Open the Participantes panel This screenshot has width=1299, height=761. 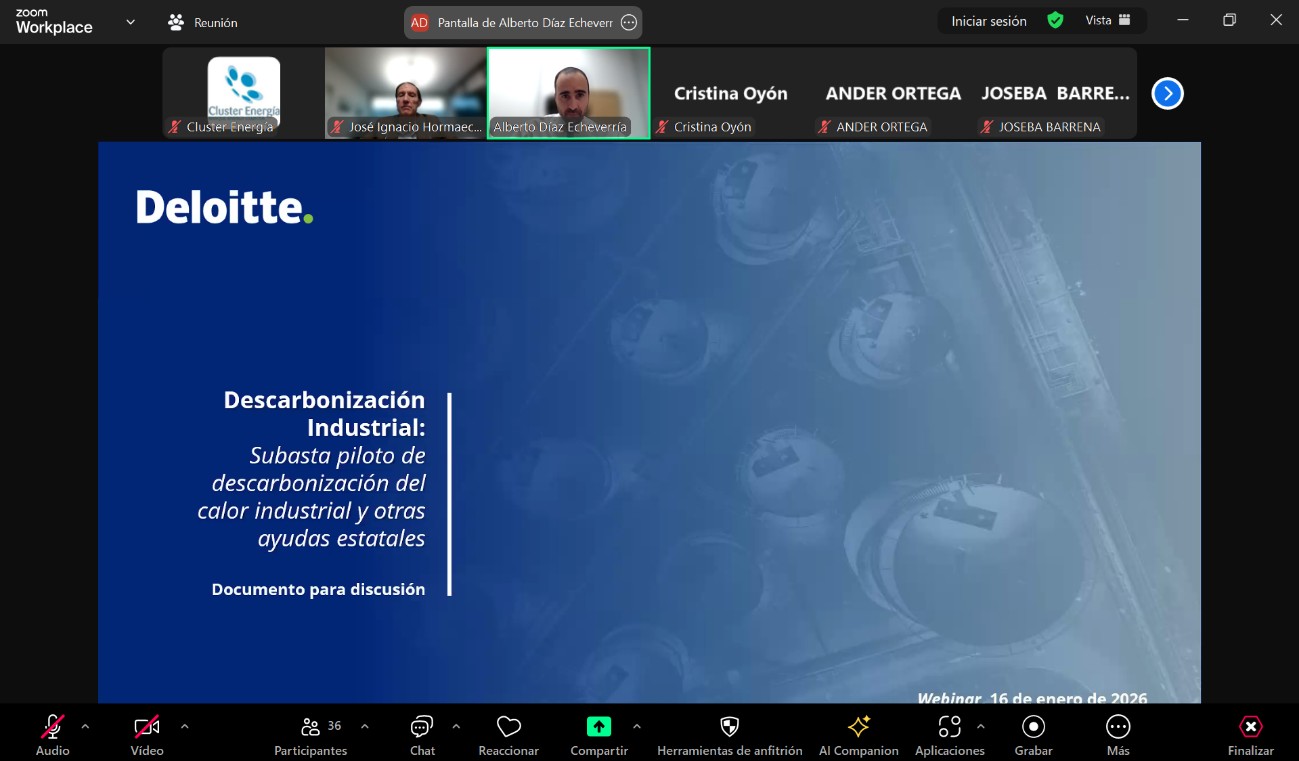[x=311, y=727]
